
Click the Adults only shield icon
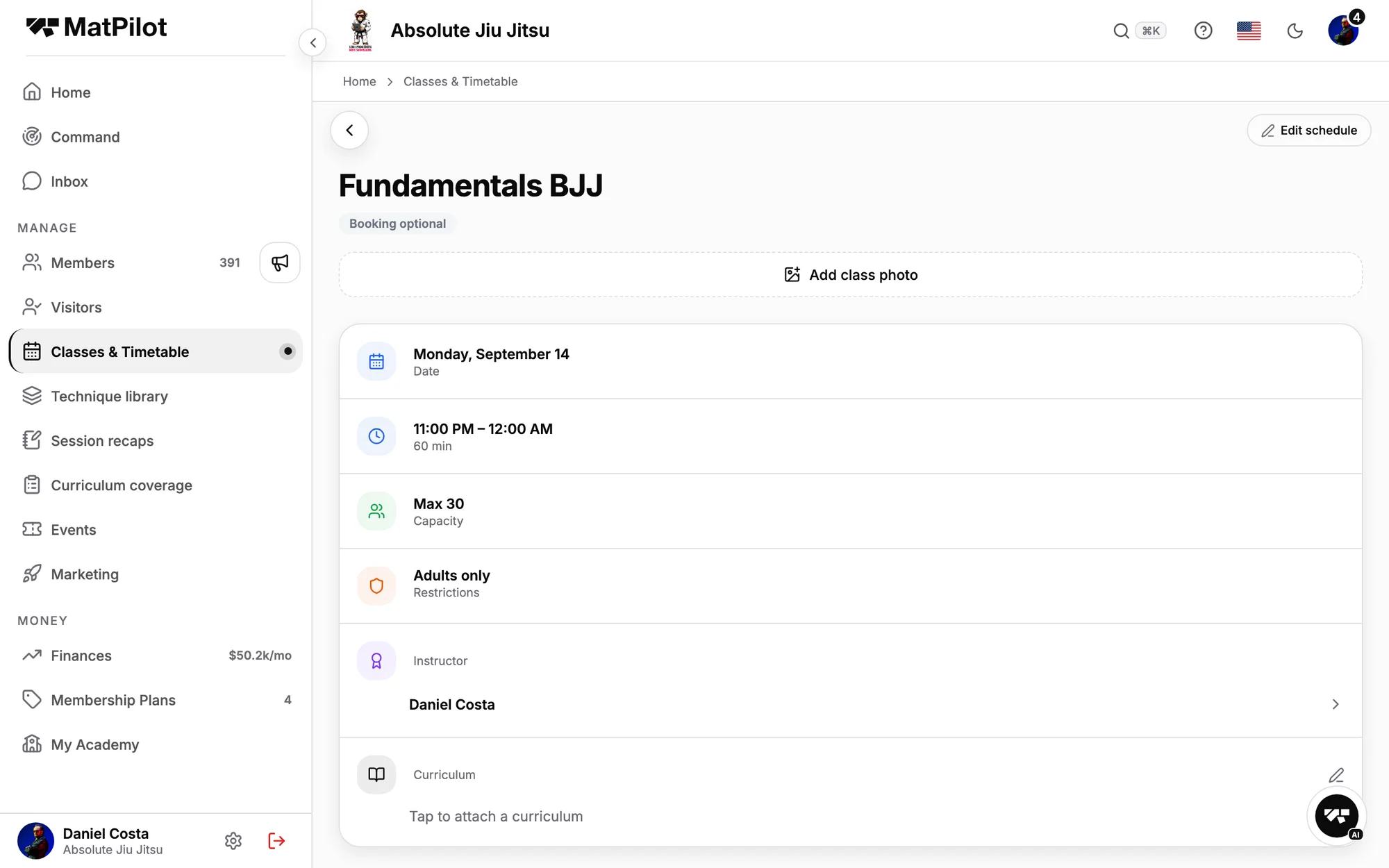point(376,585)
